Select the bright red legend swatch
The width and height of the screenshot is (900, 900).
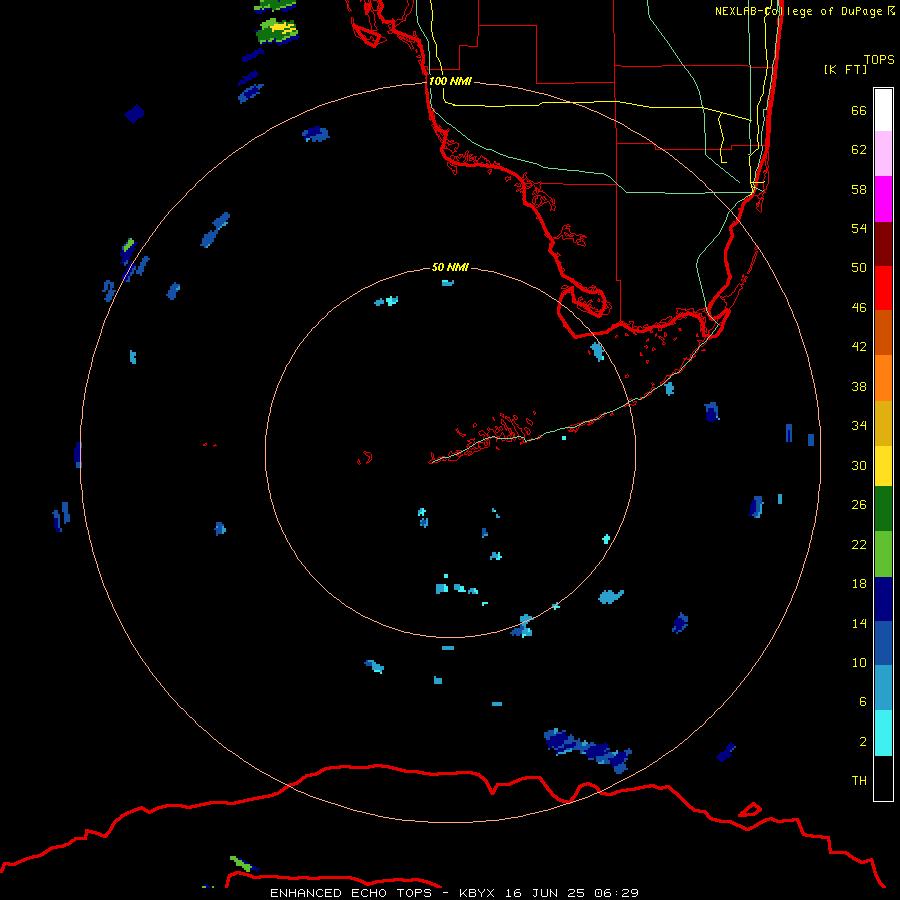click(883, 288)
